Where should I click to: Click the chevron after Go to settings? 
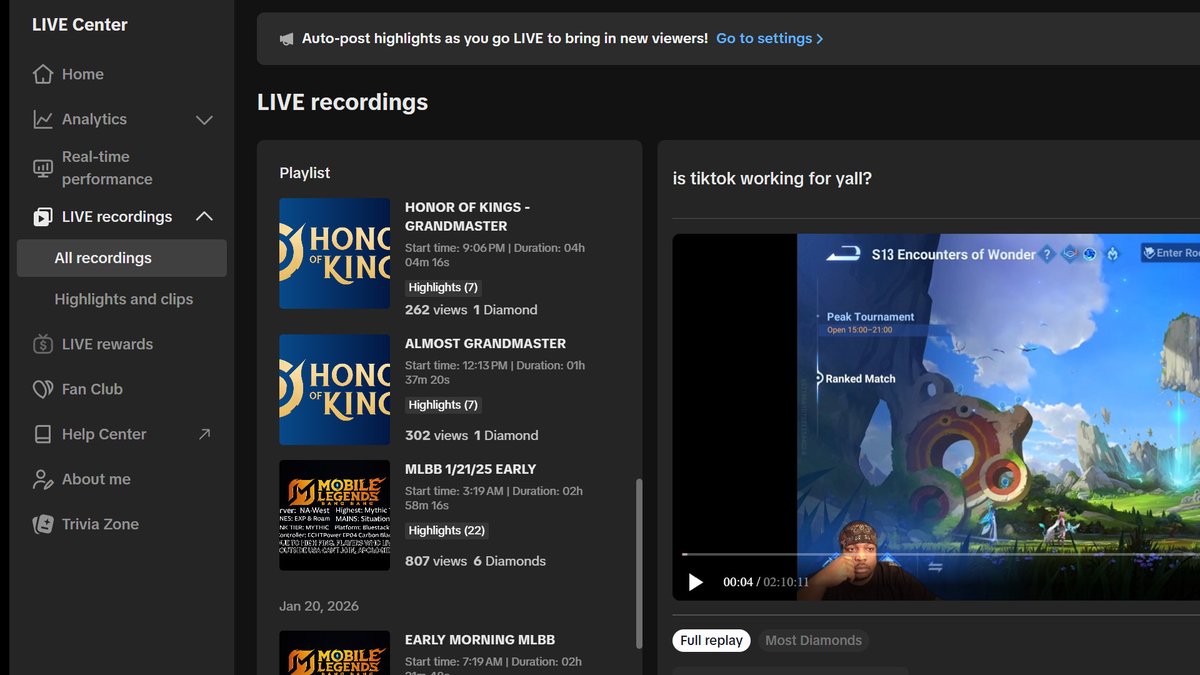pos(820,39)
